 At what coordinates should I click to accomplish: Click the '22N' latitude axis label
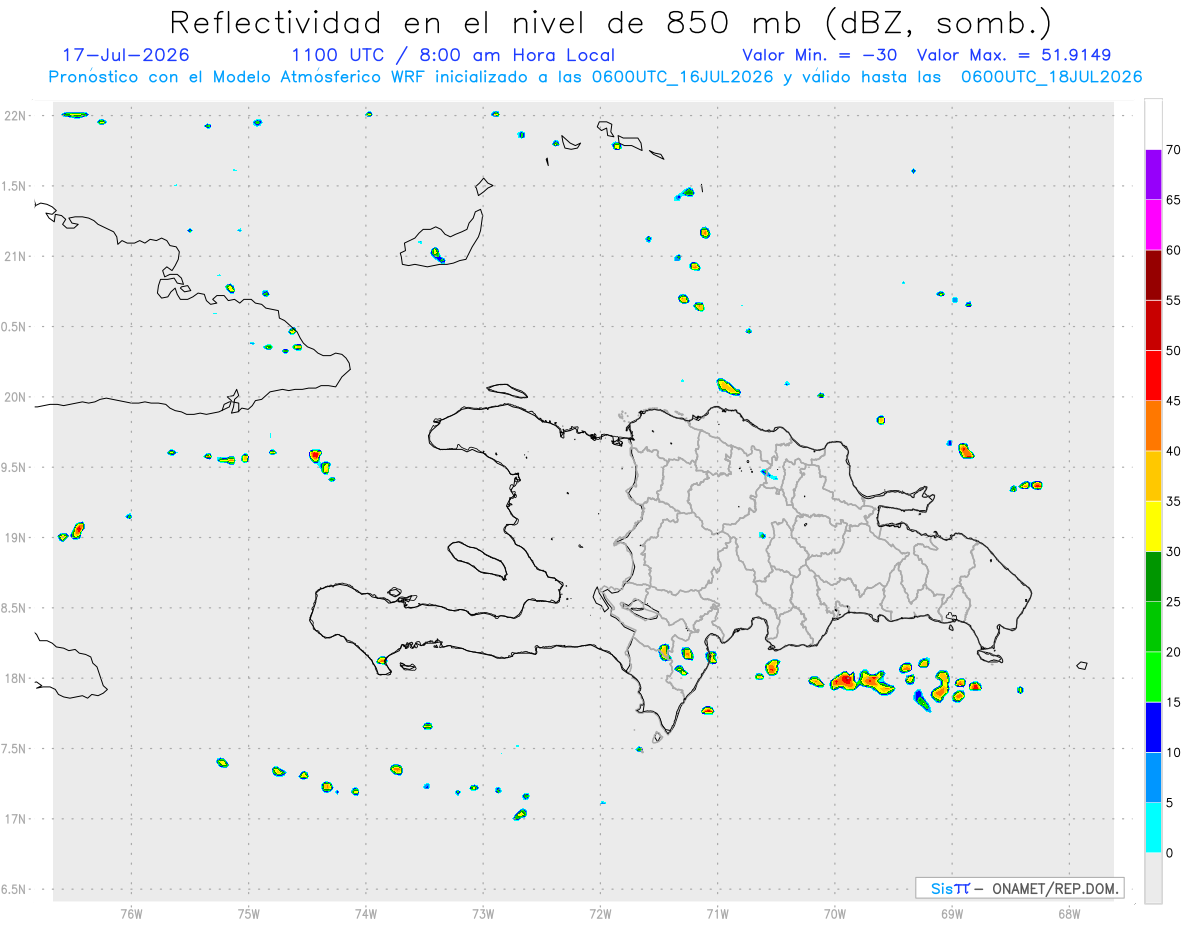click(x=15, y=116)
